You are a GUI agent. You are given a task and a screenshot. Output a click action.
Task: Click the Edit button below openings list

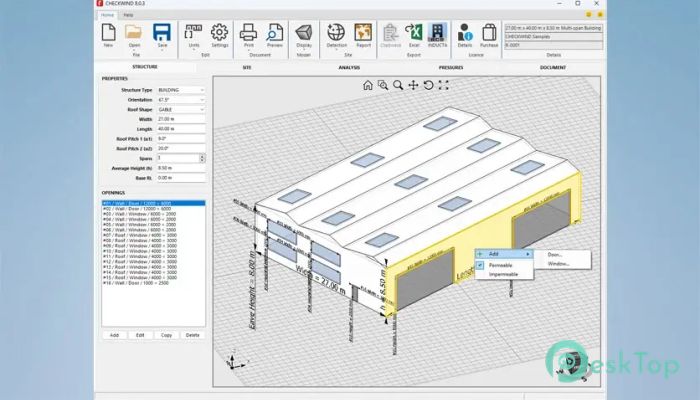(x=140, y=335)
